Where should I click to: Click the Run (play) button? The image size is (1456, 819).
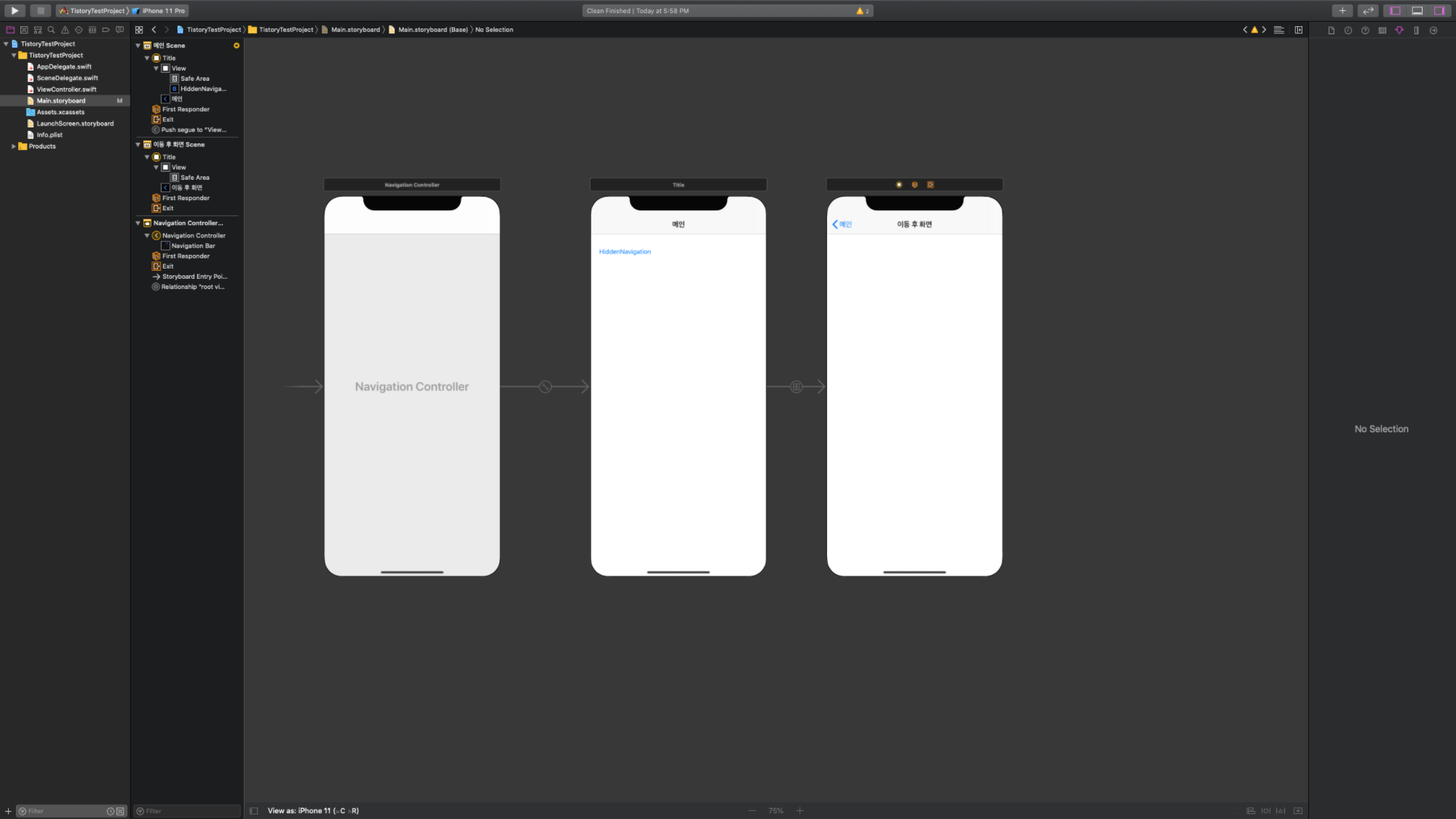pos(15,11)
